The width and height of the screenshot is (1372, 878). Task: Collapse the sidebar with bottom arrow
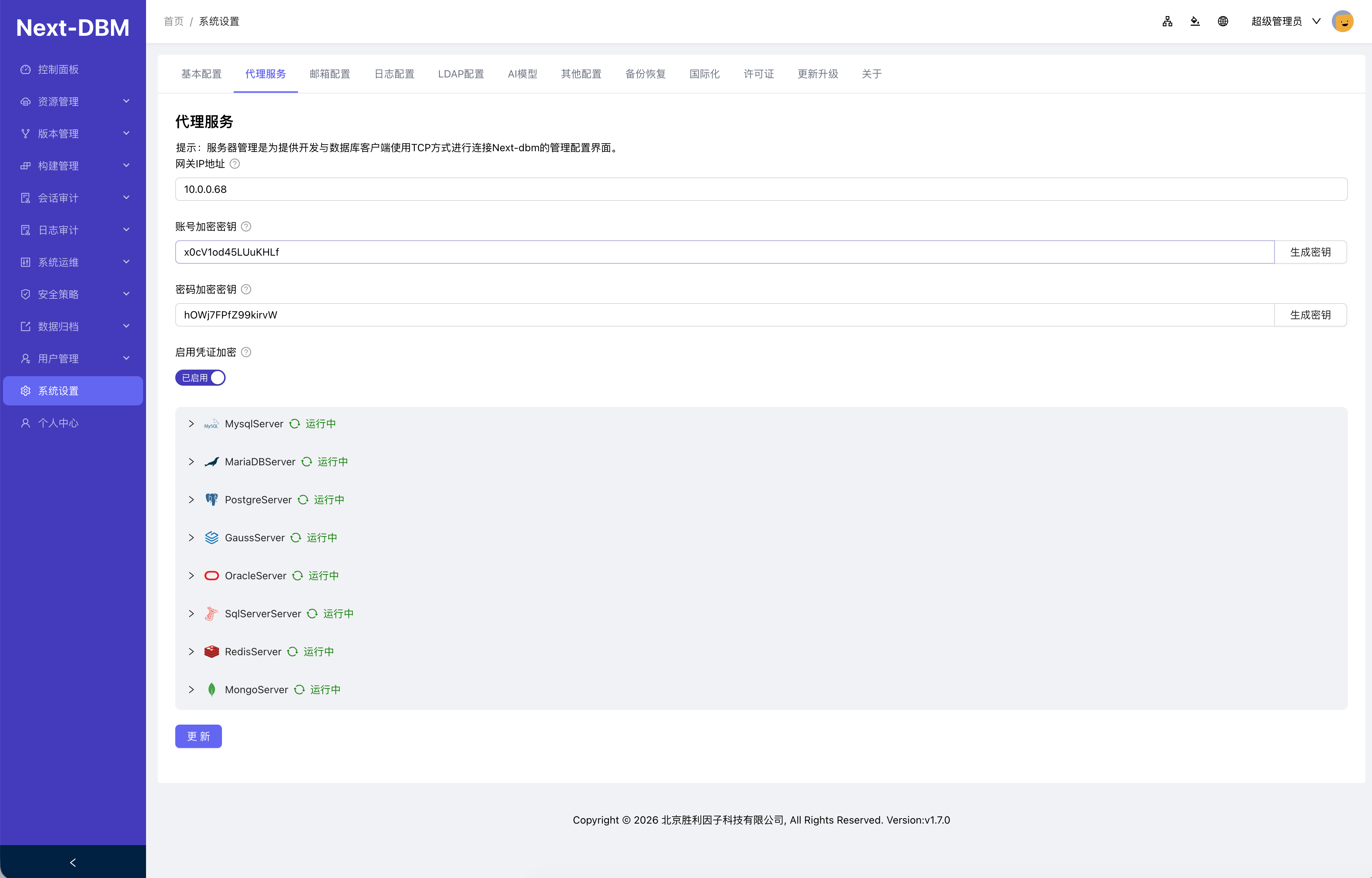(x=73, y=862)
